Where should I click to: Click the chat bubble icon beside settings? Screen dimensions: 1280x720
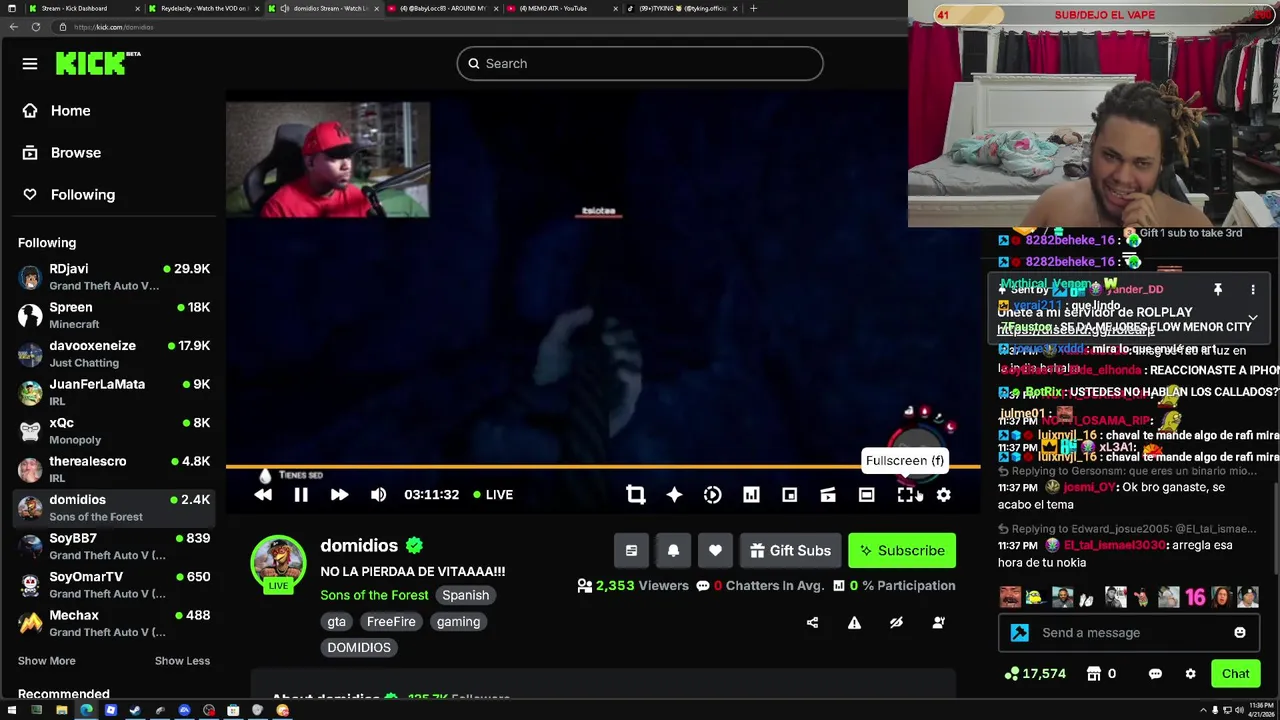tap(1155, 674)
